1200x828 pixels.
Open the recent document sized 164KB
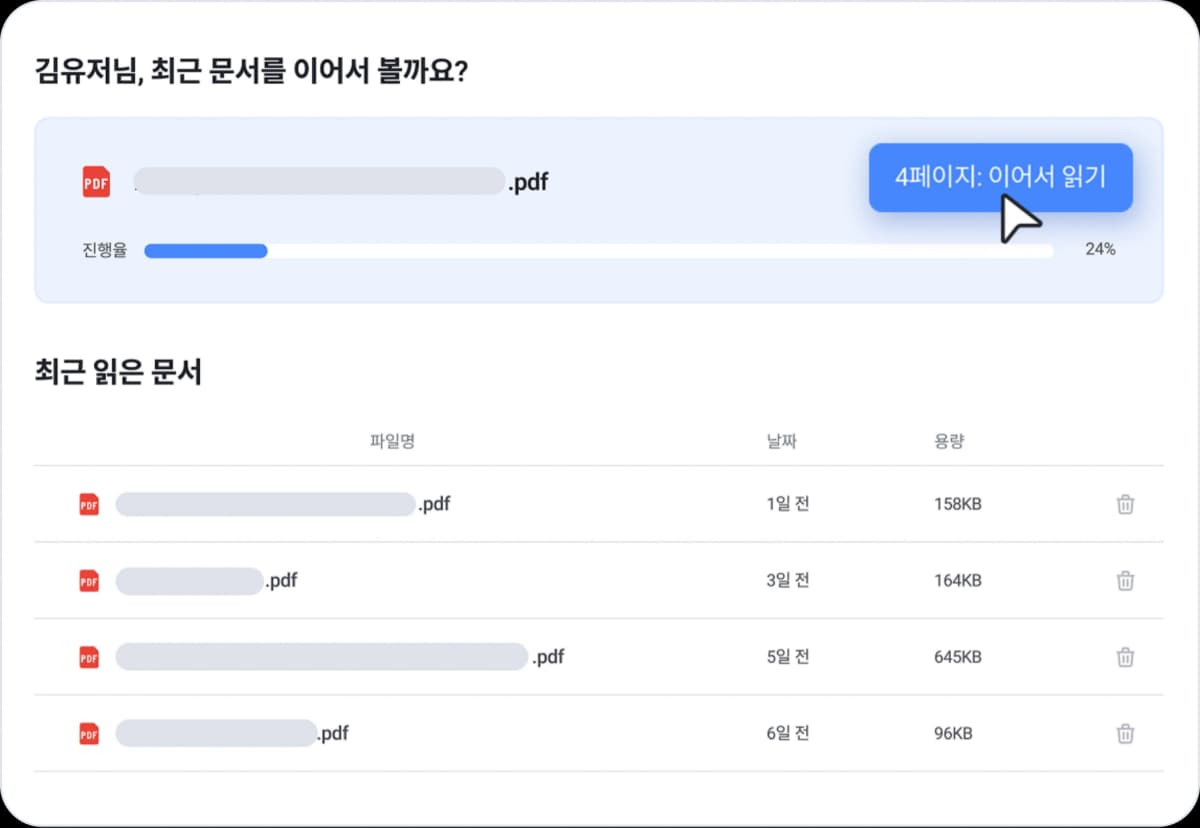[206, 580]
